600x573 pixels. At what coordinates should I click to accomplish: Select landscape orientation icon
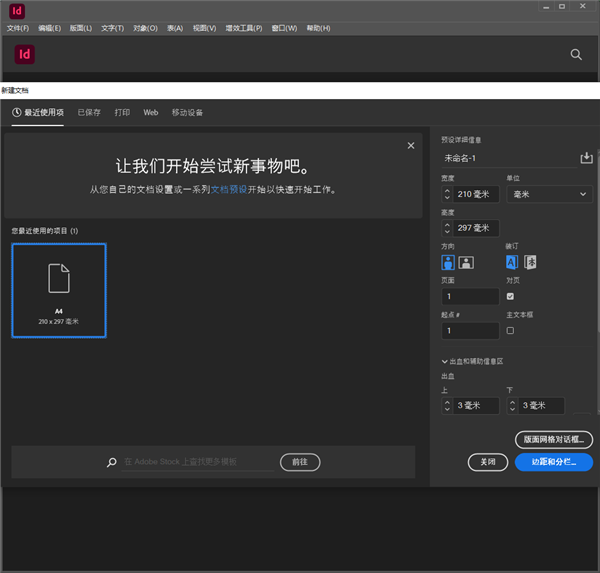pos(466,262)
